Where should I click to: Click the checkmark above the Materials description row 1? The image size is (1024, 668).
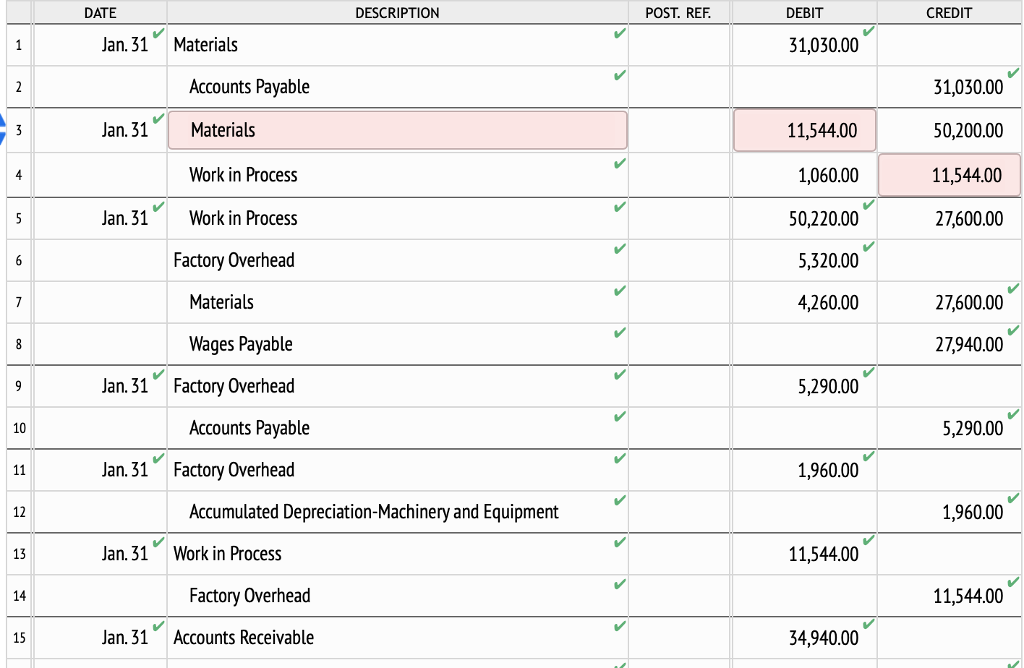click(x=619, y=32)
